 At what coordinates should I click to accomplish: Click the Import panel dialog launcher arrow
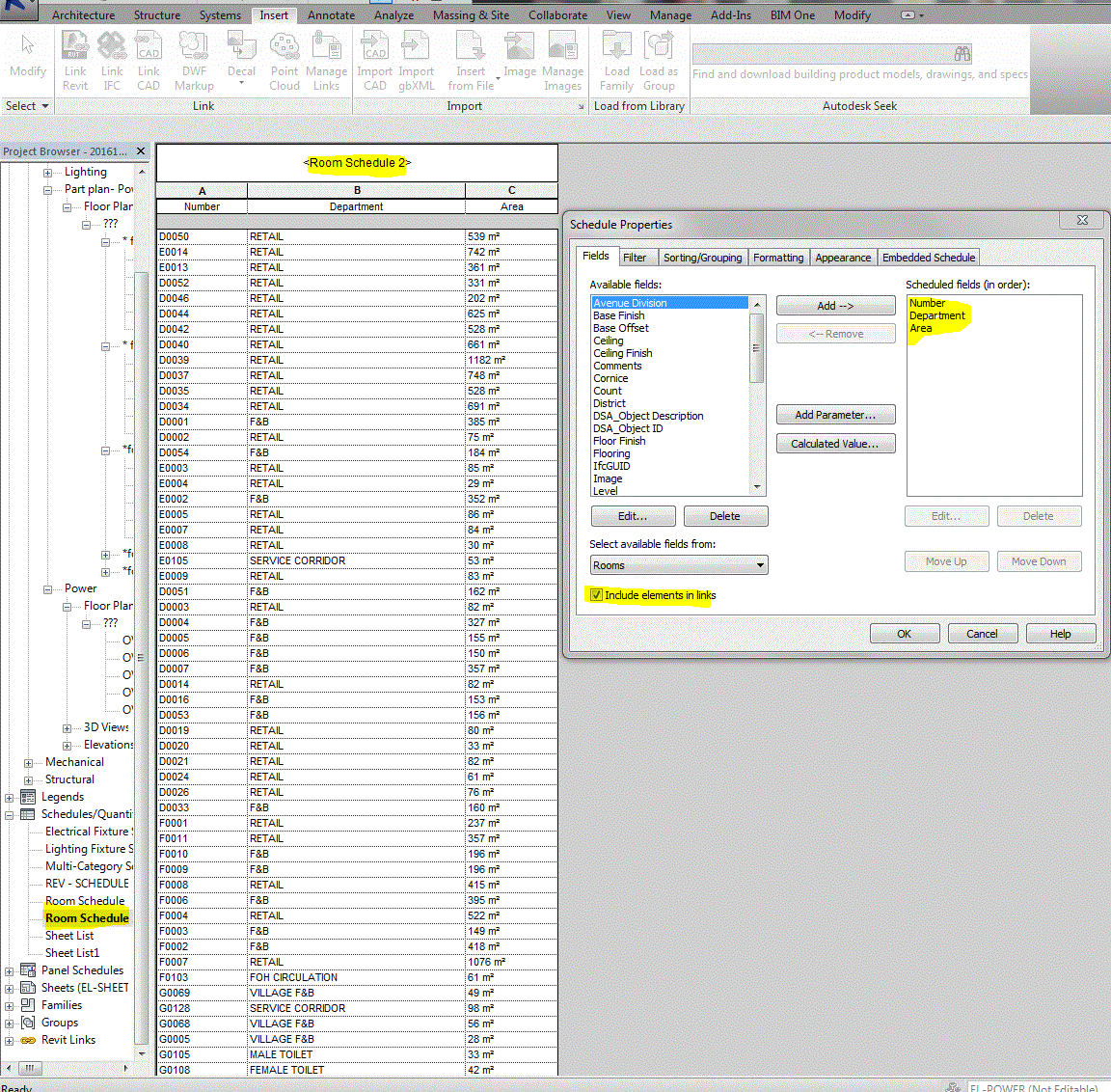(x=581, y=106)
